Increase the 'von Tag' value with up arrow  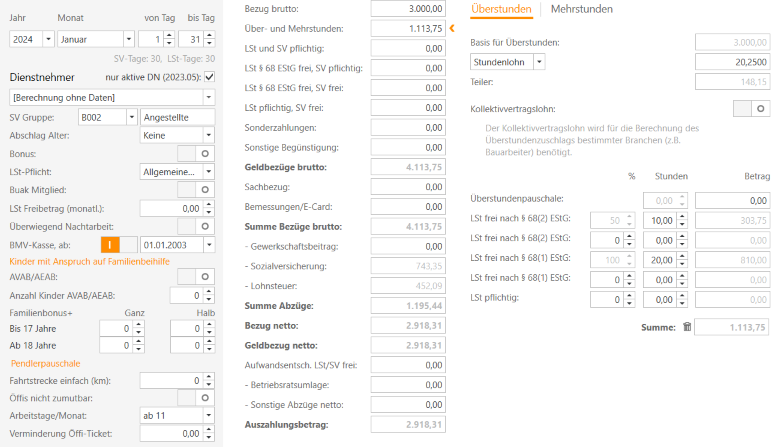point(167,35)
